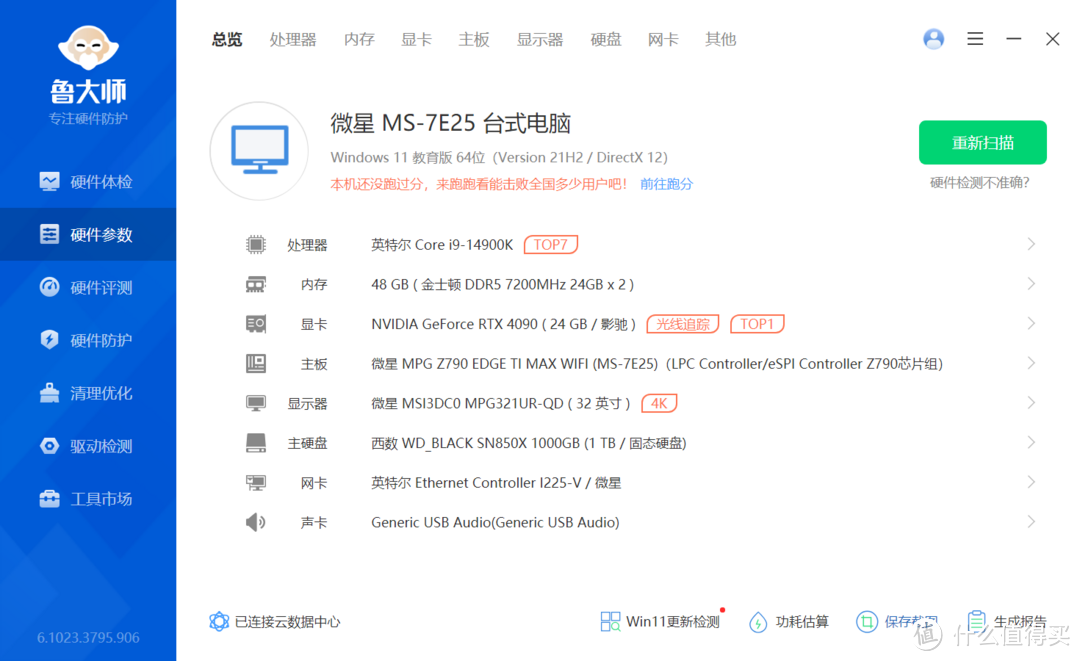
Task: Click the 功耗估算 droplet icon
Action: pyautogui.click(x=758, y=622)
